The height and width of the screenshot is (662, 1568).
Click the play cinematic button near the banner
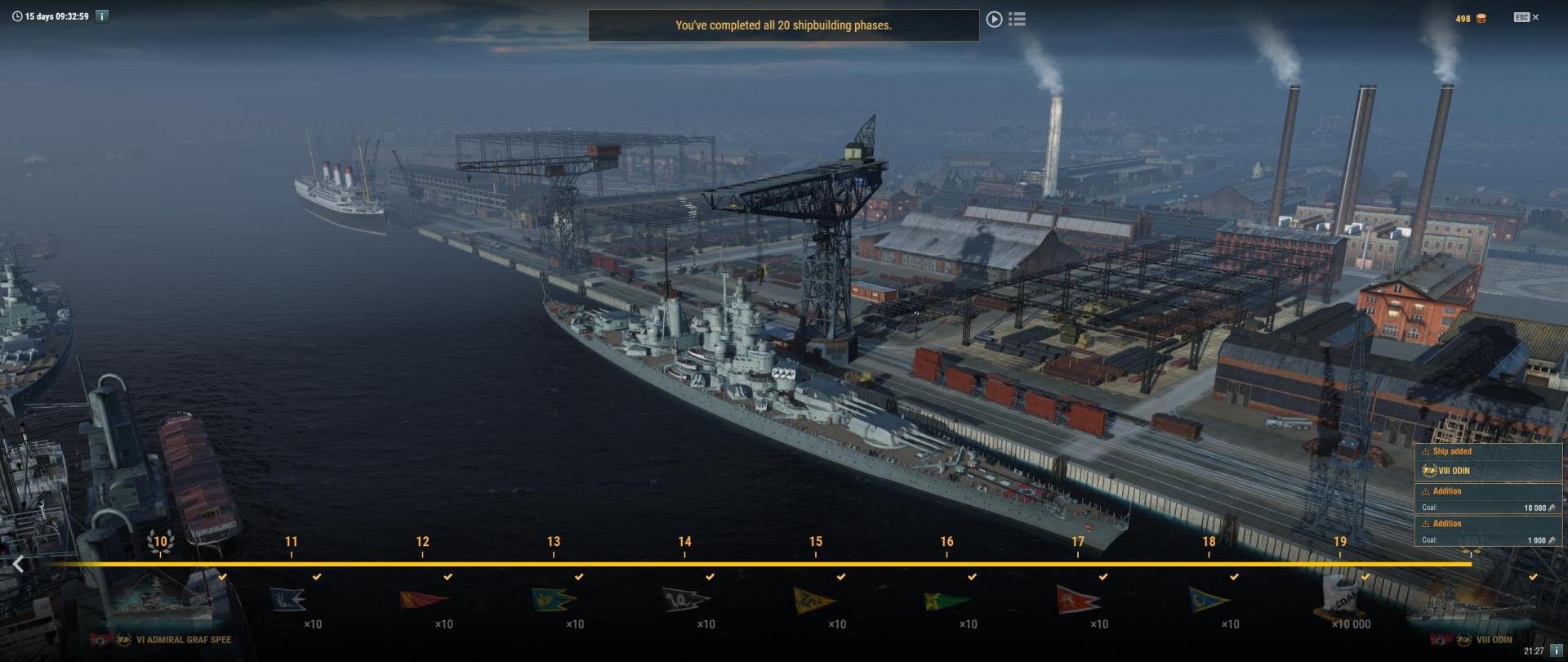tap(994, 19)
